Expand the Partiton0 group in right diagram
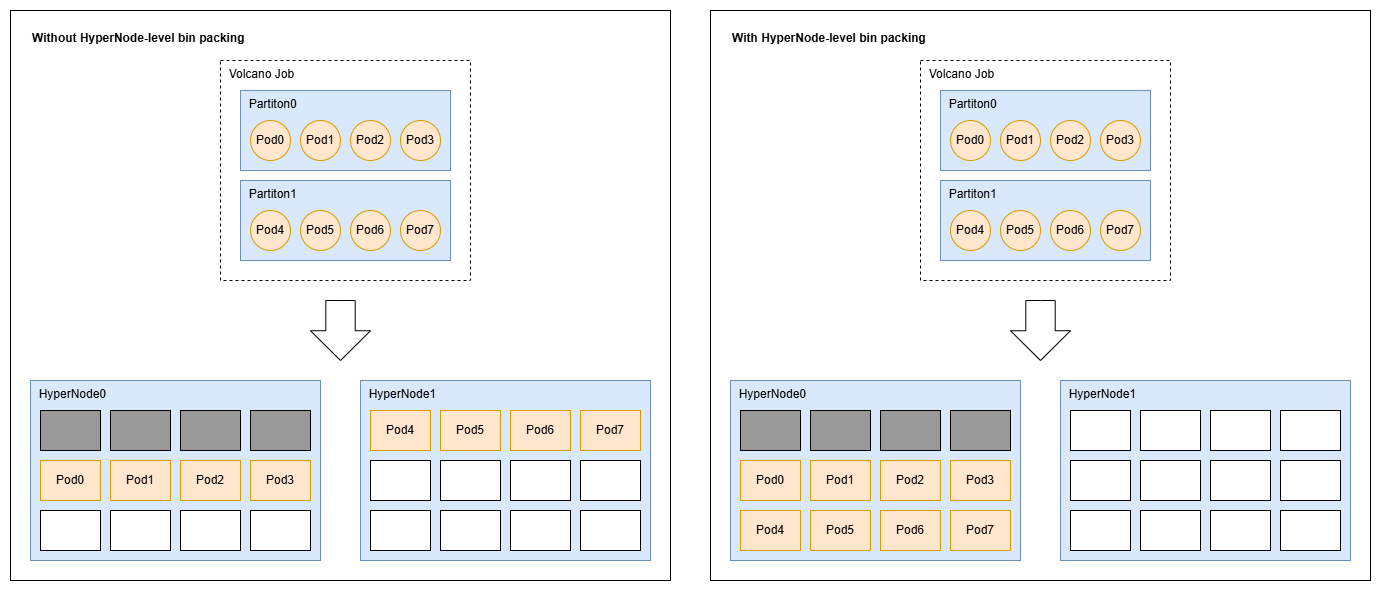1381x591 pixels. coord(973,103)
